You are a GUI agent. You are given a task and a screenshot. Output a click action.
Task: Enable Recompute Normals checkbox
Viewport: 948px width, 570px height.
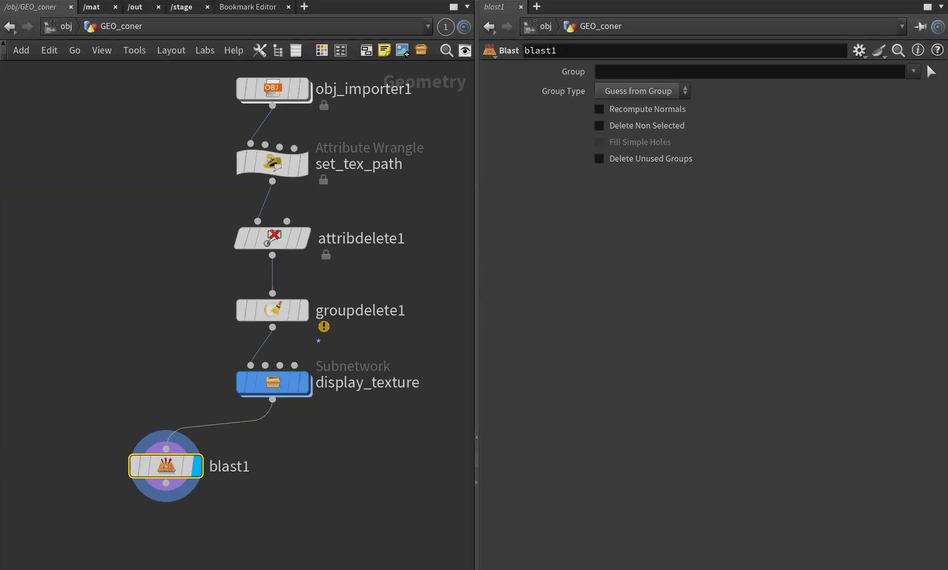coord(600,109)
